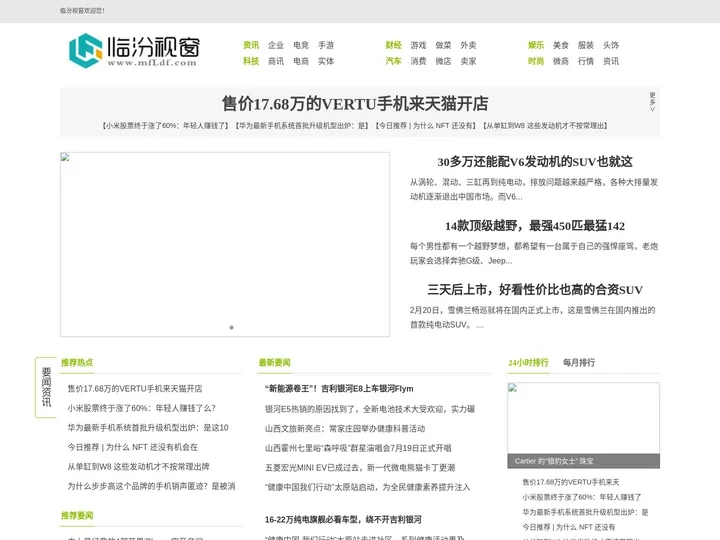720x540 pixels.
Task: Open the 微店 nav link
Action: pyautogui.click(x=444, y=61)
